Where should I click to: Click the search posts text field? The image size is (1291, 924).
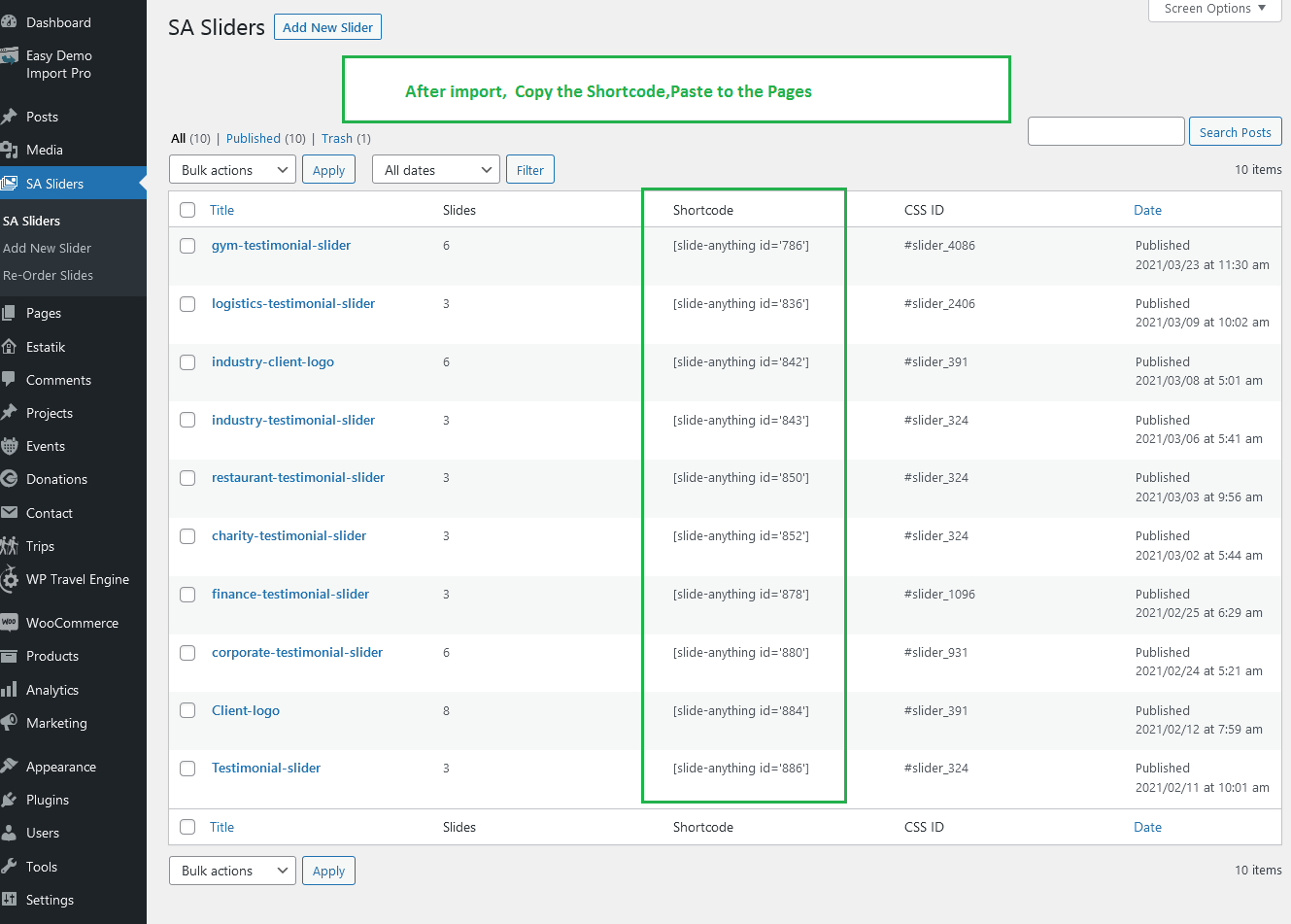click(1105, 131)
